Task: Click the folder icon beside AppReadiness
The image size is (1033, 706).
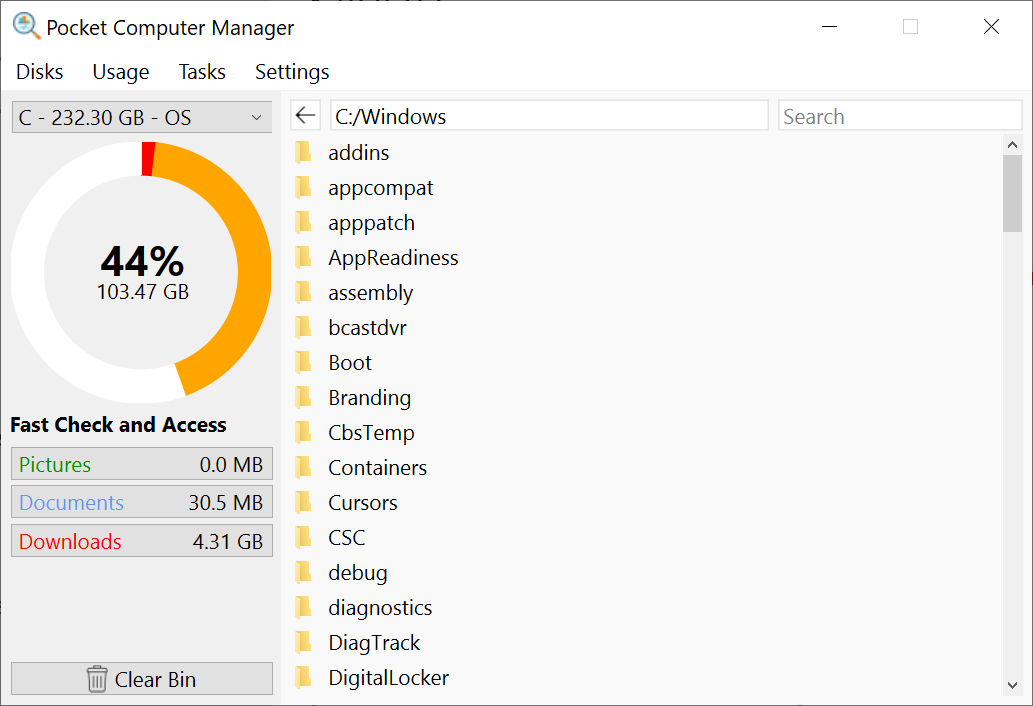Action: [304, 257]
